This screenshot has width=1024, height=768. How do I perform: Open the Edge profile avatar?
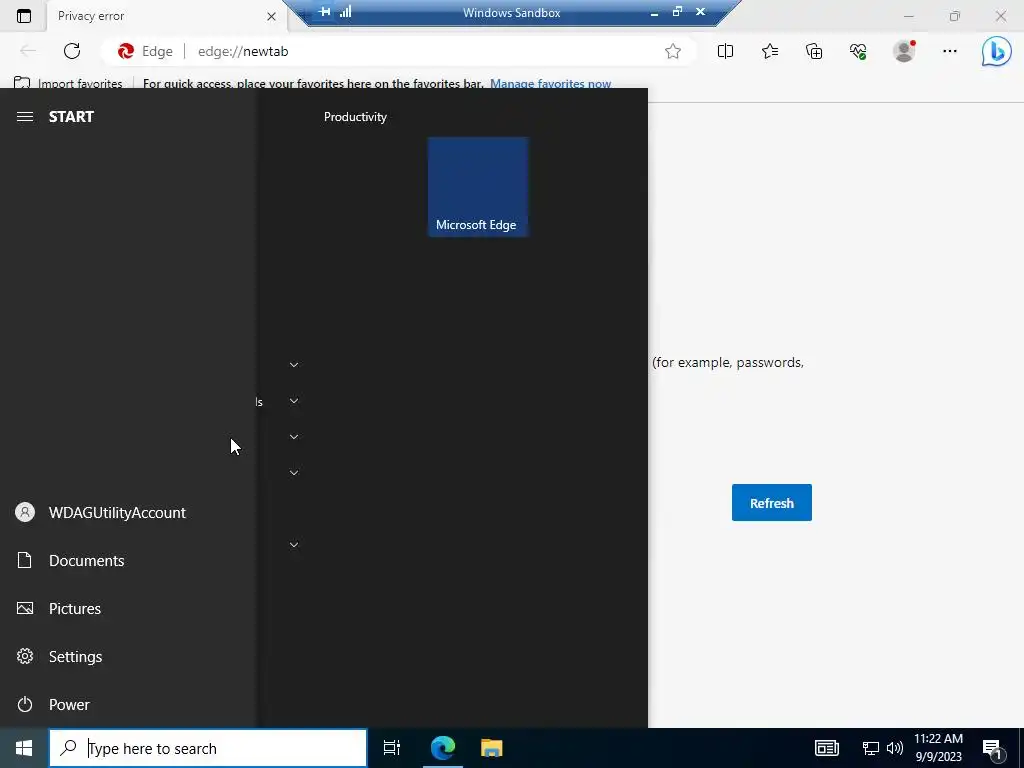(x=904, y=52)
